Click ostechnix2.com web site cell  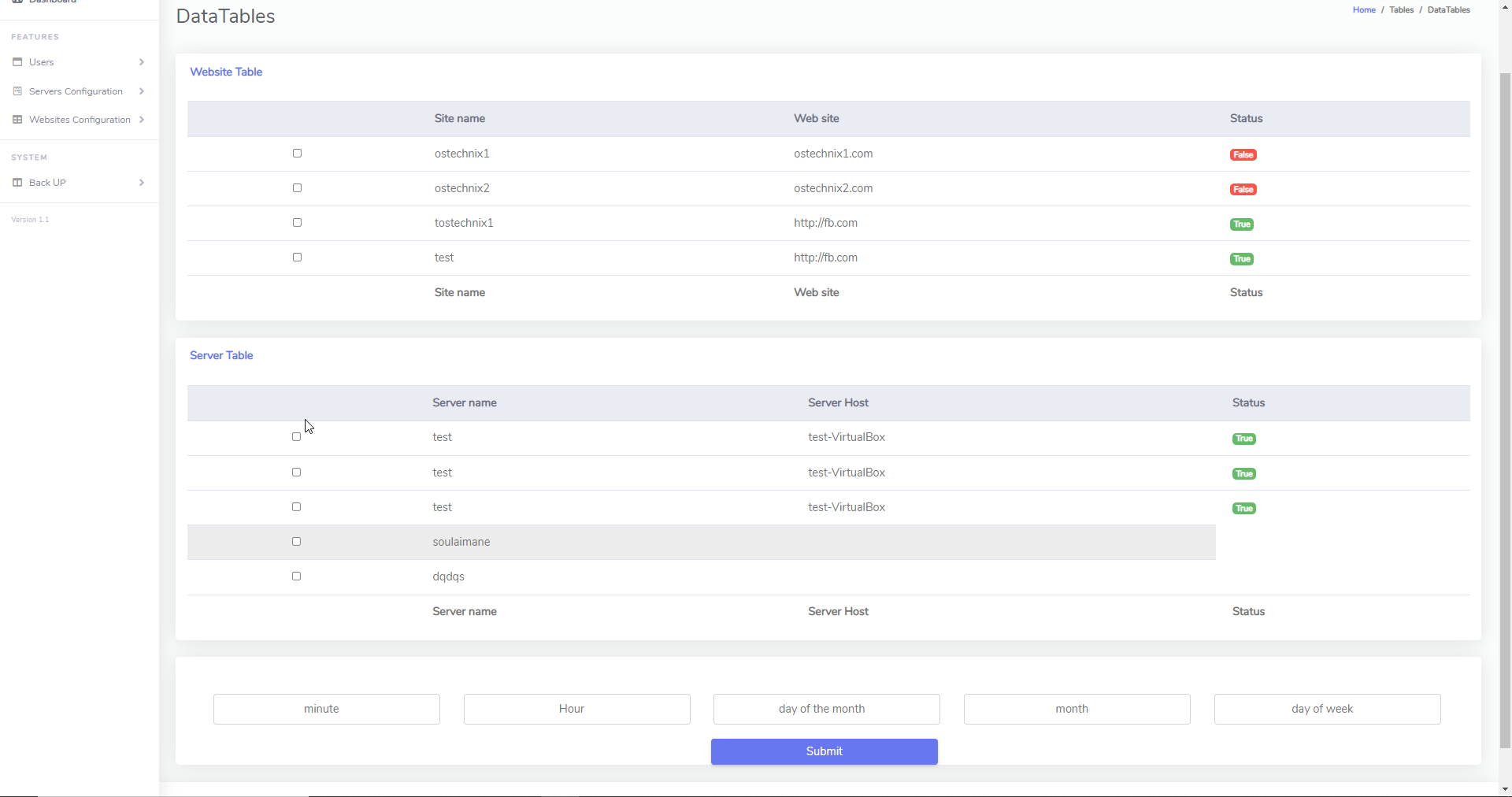833,188
